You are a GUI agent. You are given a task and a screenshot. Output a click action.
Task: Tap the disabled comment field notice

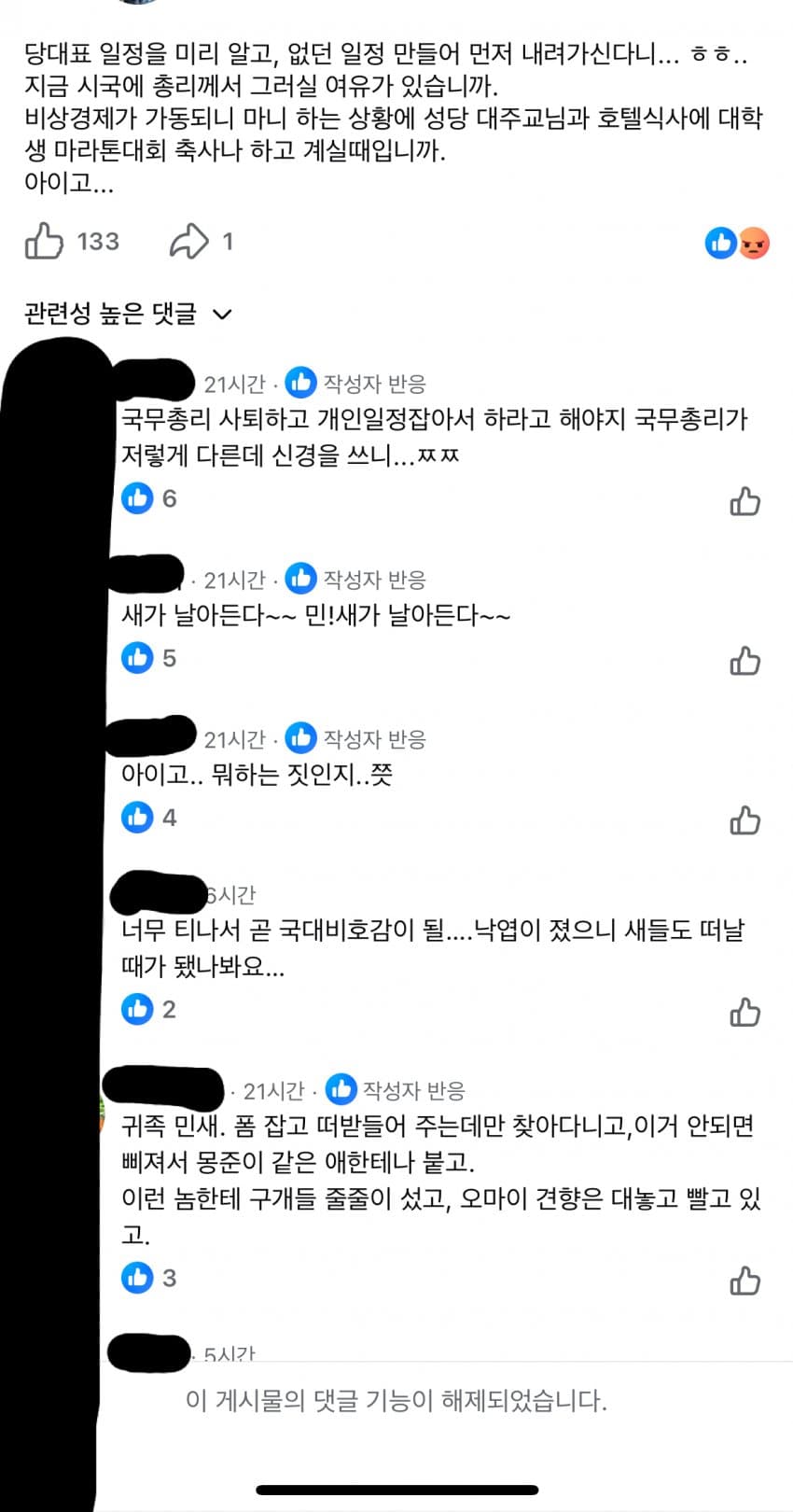coord(396,1400)
